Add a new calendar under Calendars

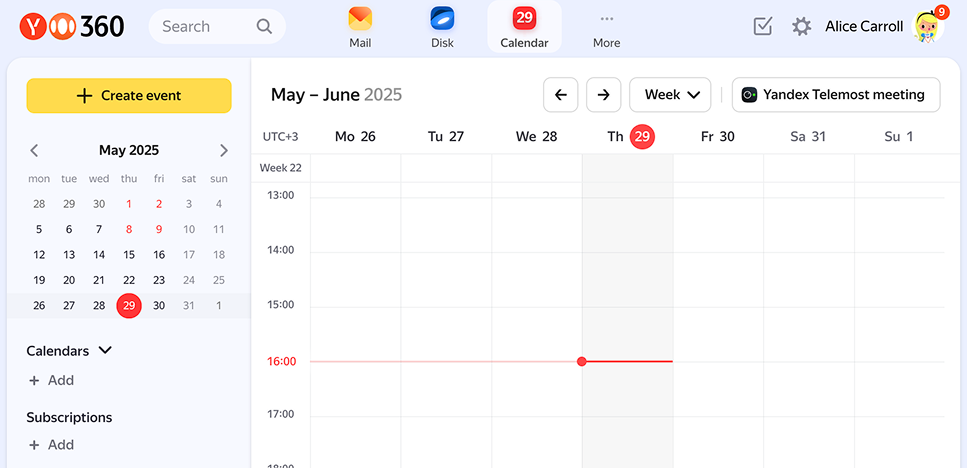(51, 381)
